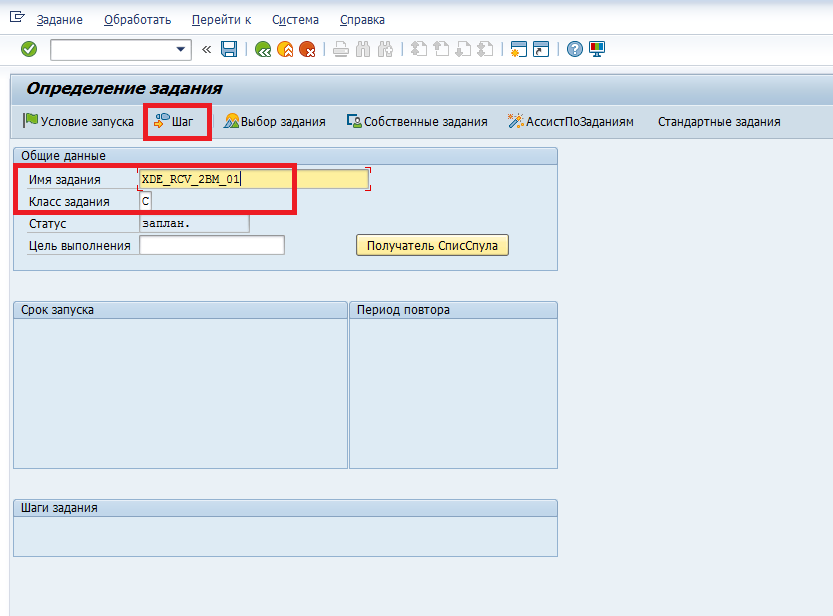
Task: Click the orange Exit icon
Action: tap(285, 49)
